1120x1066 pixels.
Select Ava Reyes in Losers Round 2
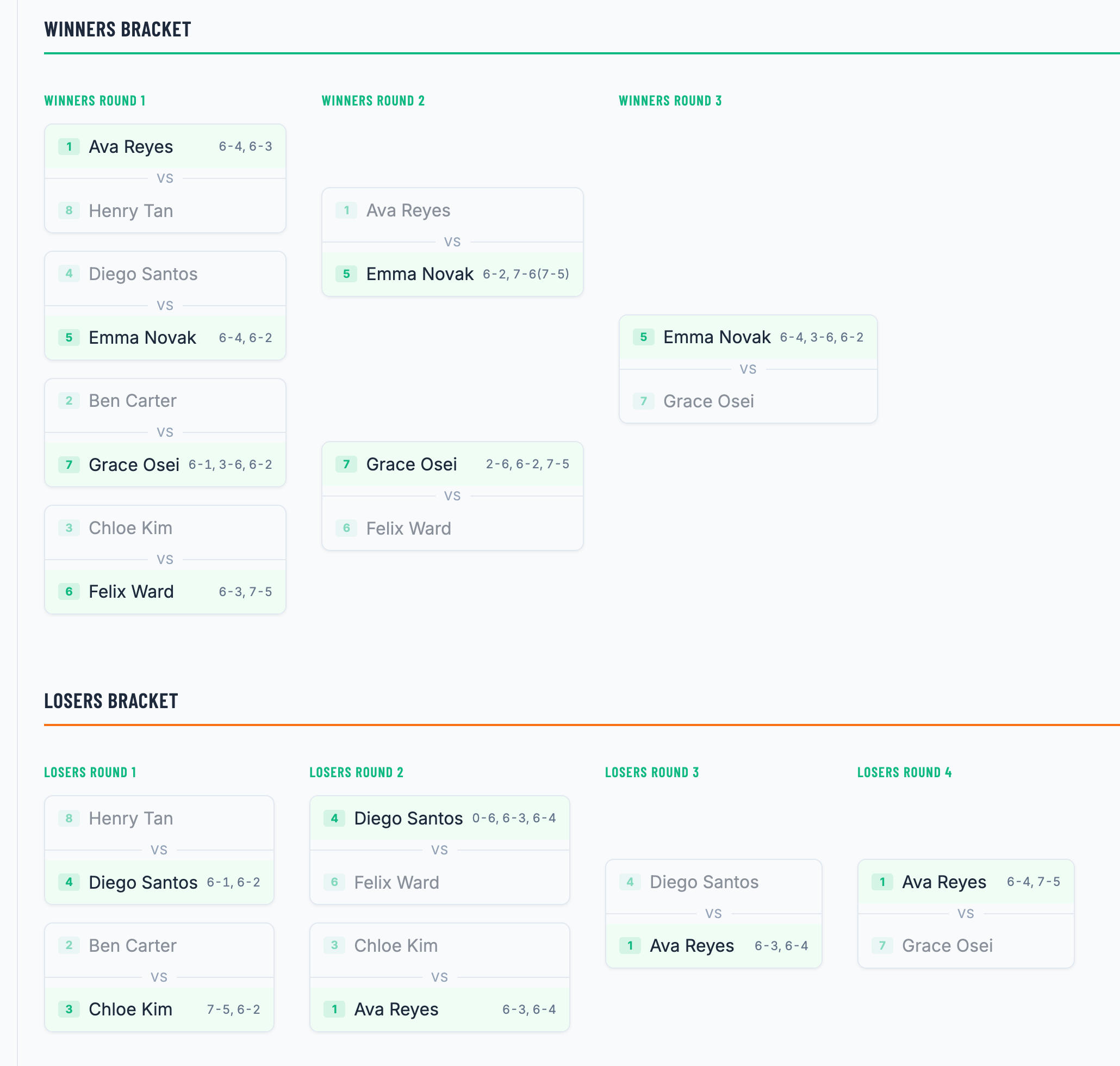click(440, 1009)
